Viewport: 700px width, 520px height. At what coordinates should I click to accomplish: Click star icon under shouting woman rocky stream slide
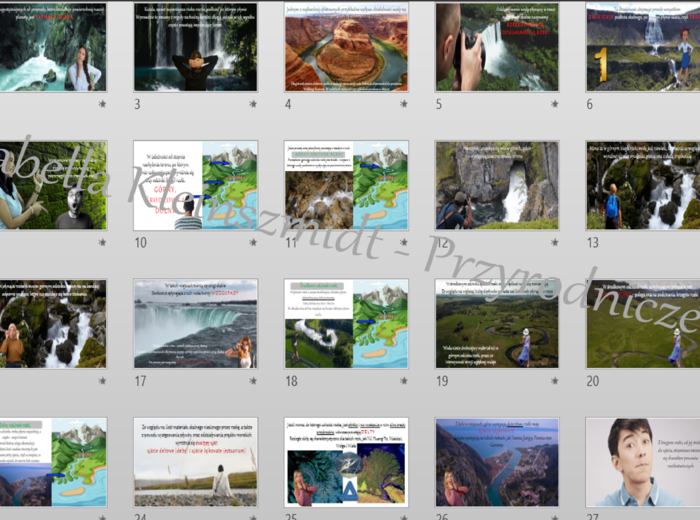click(x=102, y=381)
